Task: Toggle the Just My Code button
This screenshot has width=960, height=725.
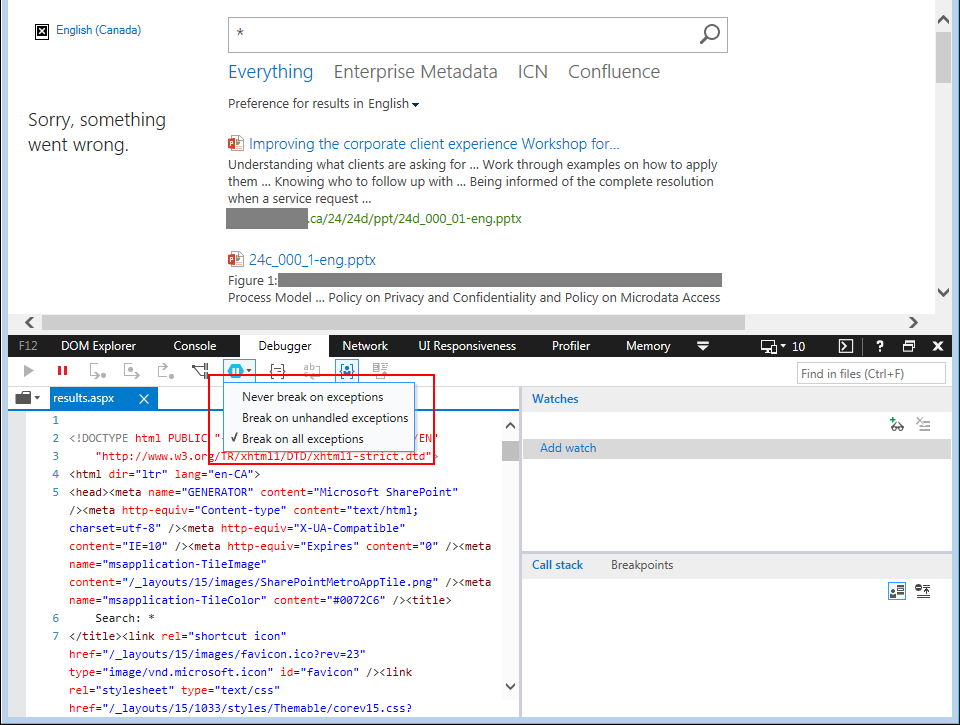Action: [347, 371]
